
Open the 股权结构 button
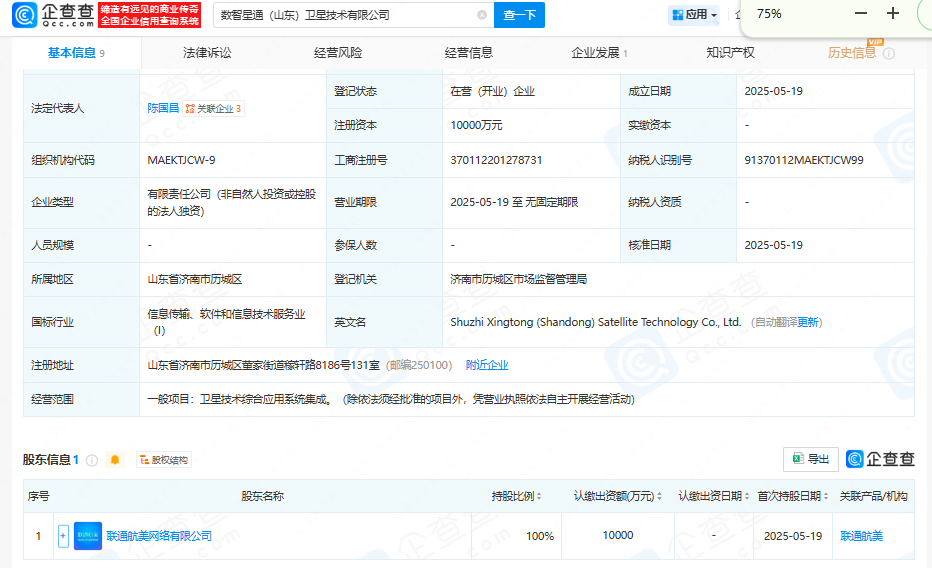point(164,460)
